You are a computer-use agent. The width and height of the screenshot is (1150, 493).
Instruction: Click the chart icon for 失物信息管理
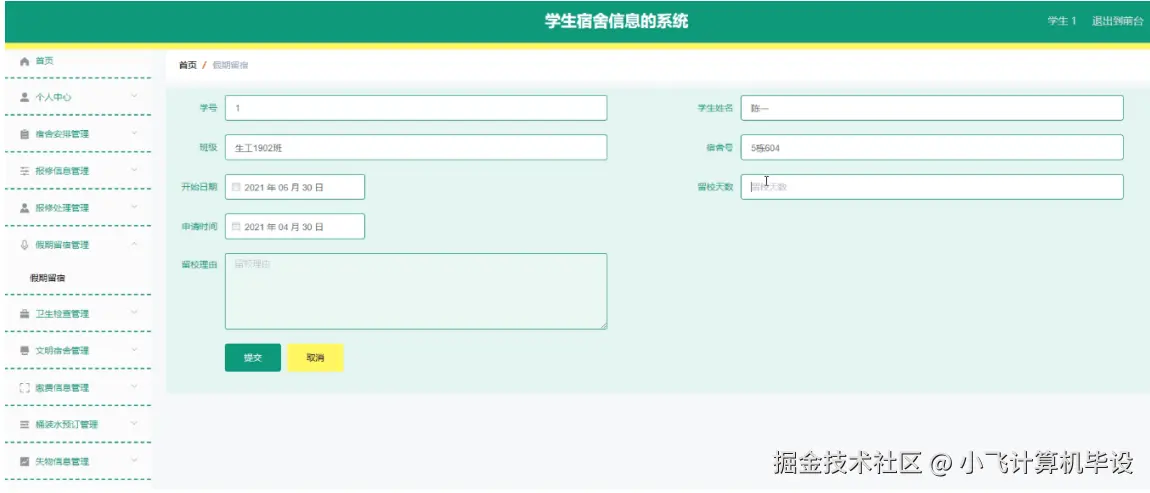click(24, 461)
